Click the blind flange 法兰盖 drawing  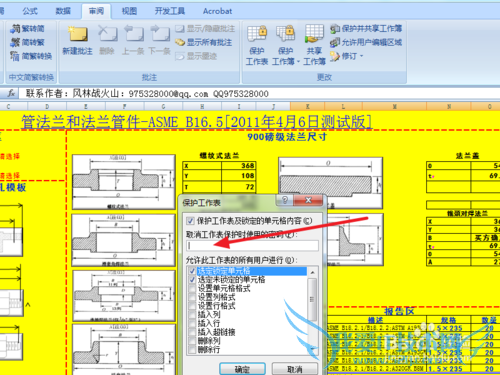coord(330,182)
